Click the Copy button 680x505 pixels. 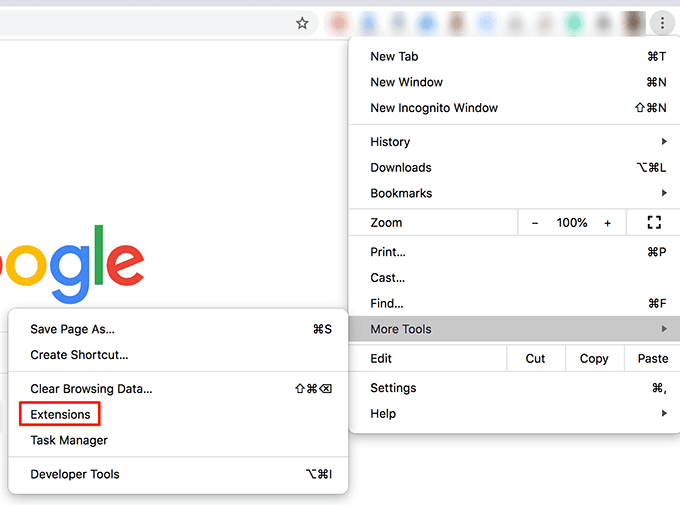tap(594, 358)
